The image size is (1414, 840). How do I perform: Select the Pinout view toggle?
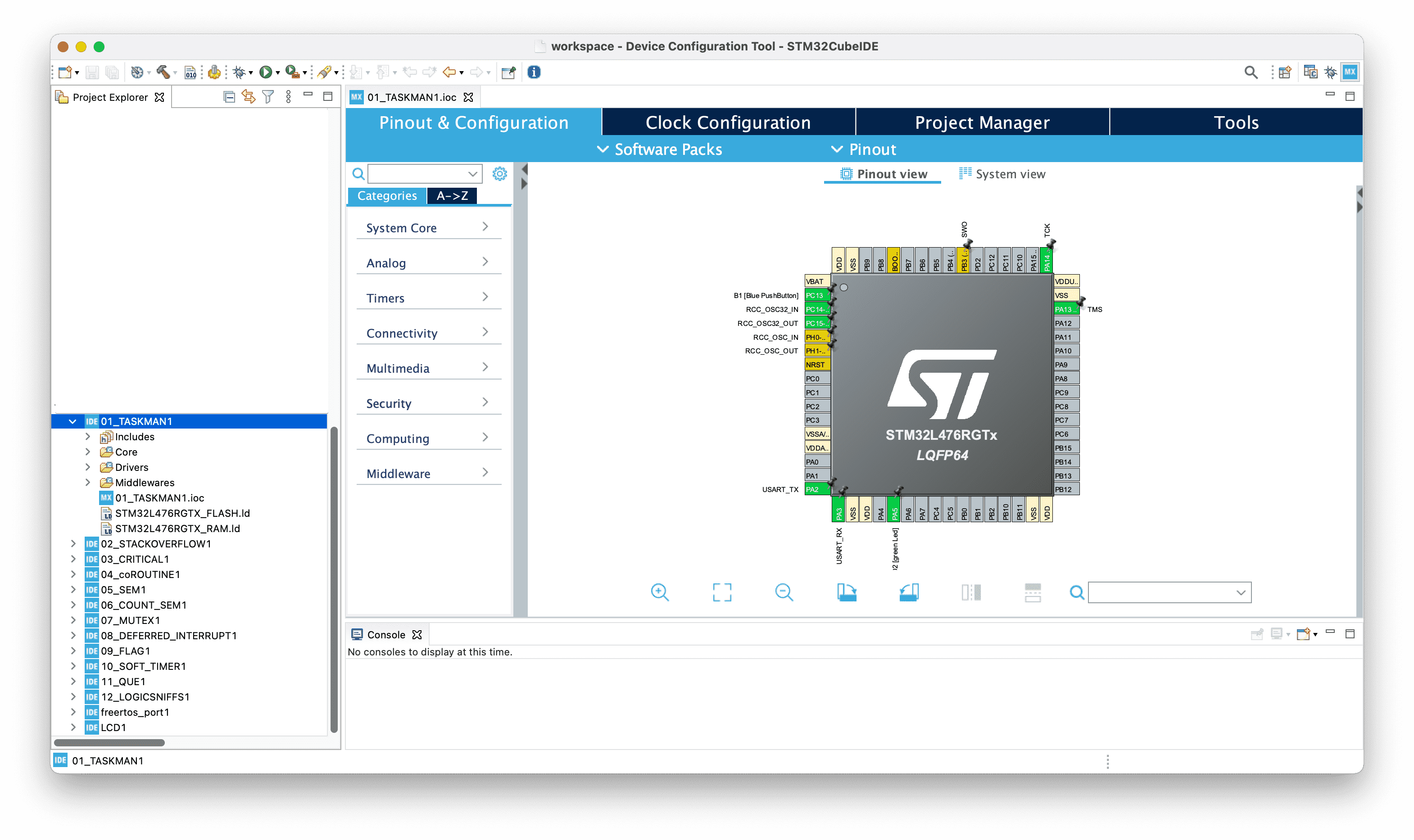883,174
